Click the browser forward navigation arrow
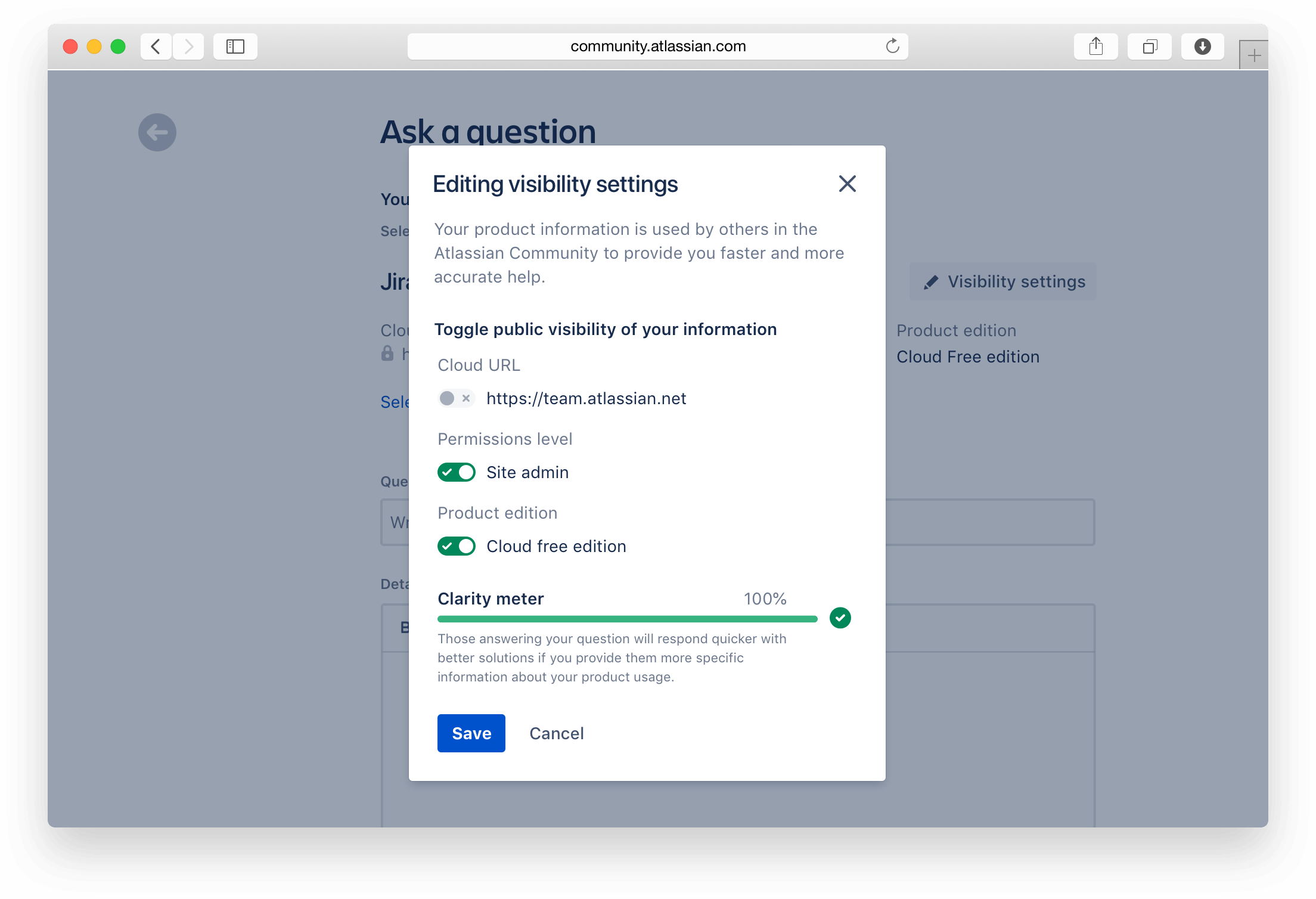 [189, 46]
